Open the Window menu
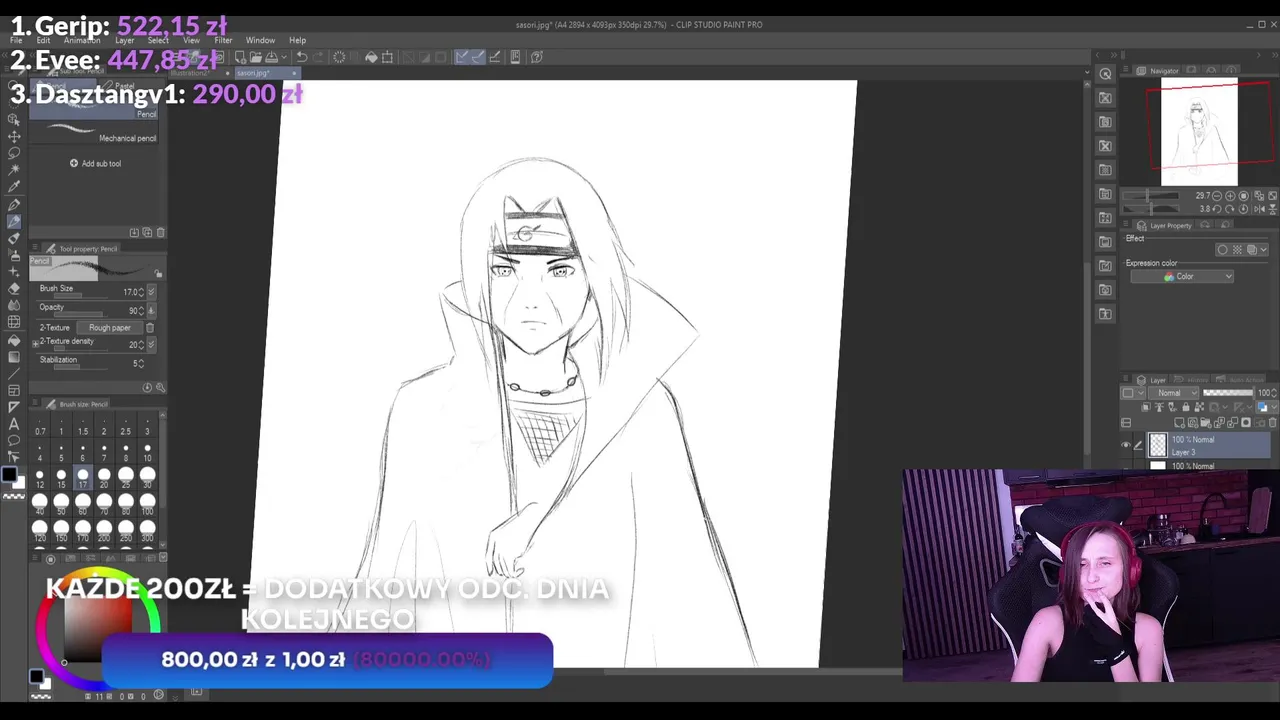The width and height of the screenshot is (1280, 720). 261,41
